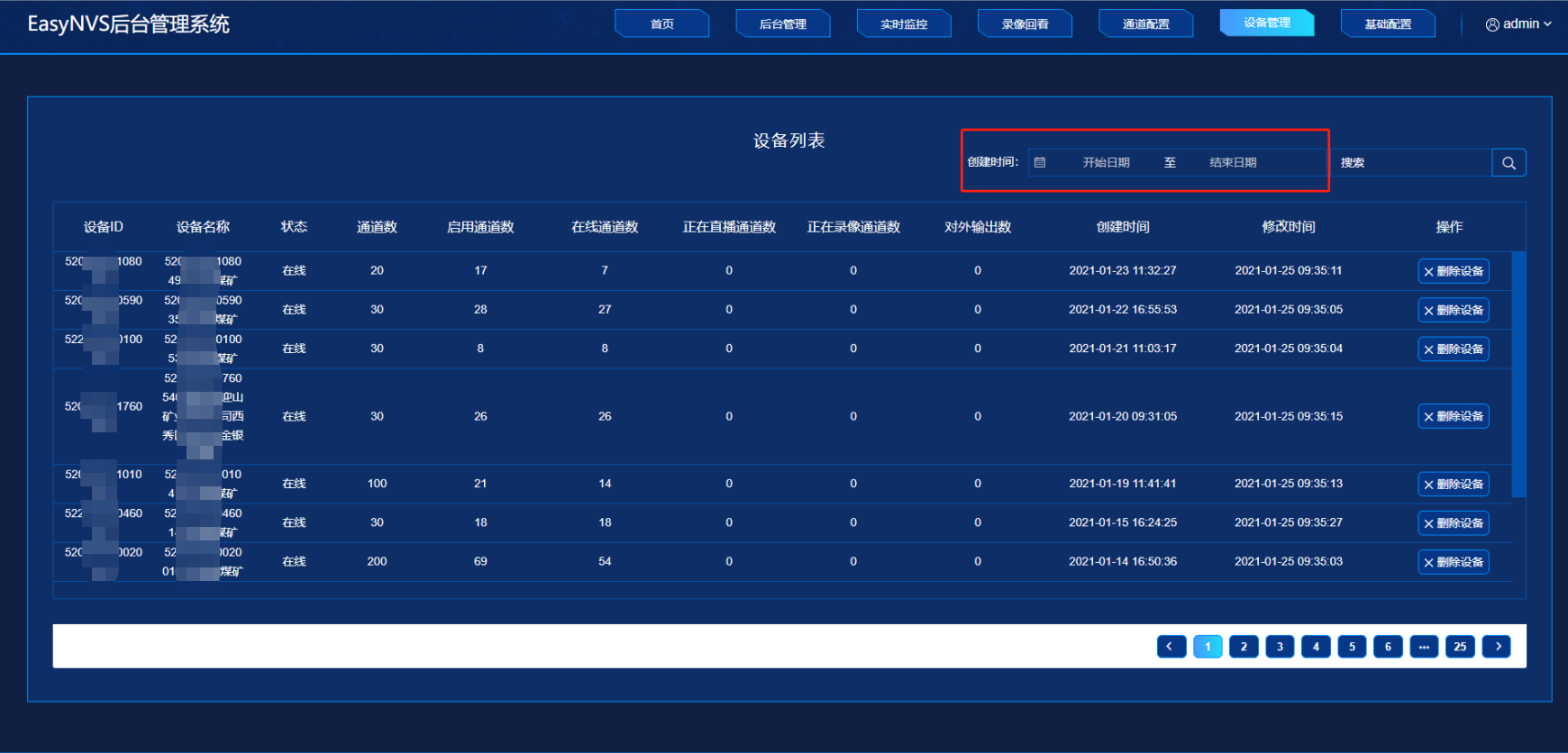Screen dimensions: 1568x753
Task: Go to previous page arrow
Action: (1171, 647)
